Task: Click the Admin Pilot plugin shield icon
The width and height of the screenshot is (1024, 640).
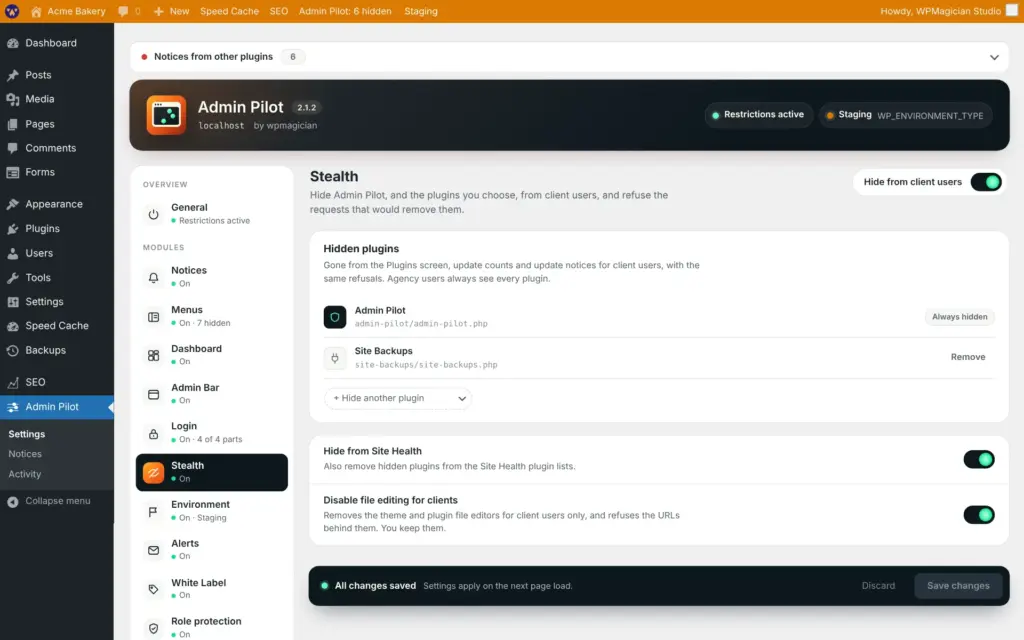Action: tap(335, 317)
